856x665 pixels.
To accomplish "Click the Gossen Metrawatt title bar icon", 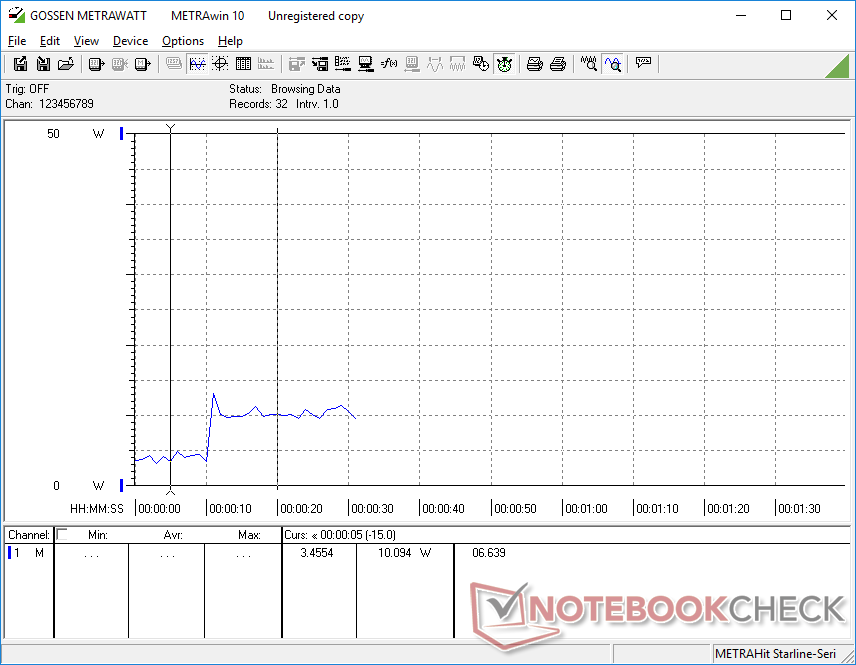I will (16, 15).
